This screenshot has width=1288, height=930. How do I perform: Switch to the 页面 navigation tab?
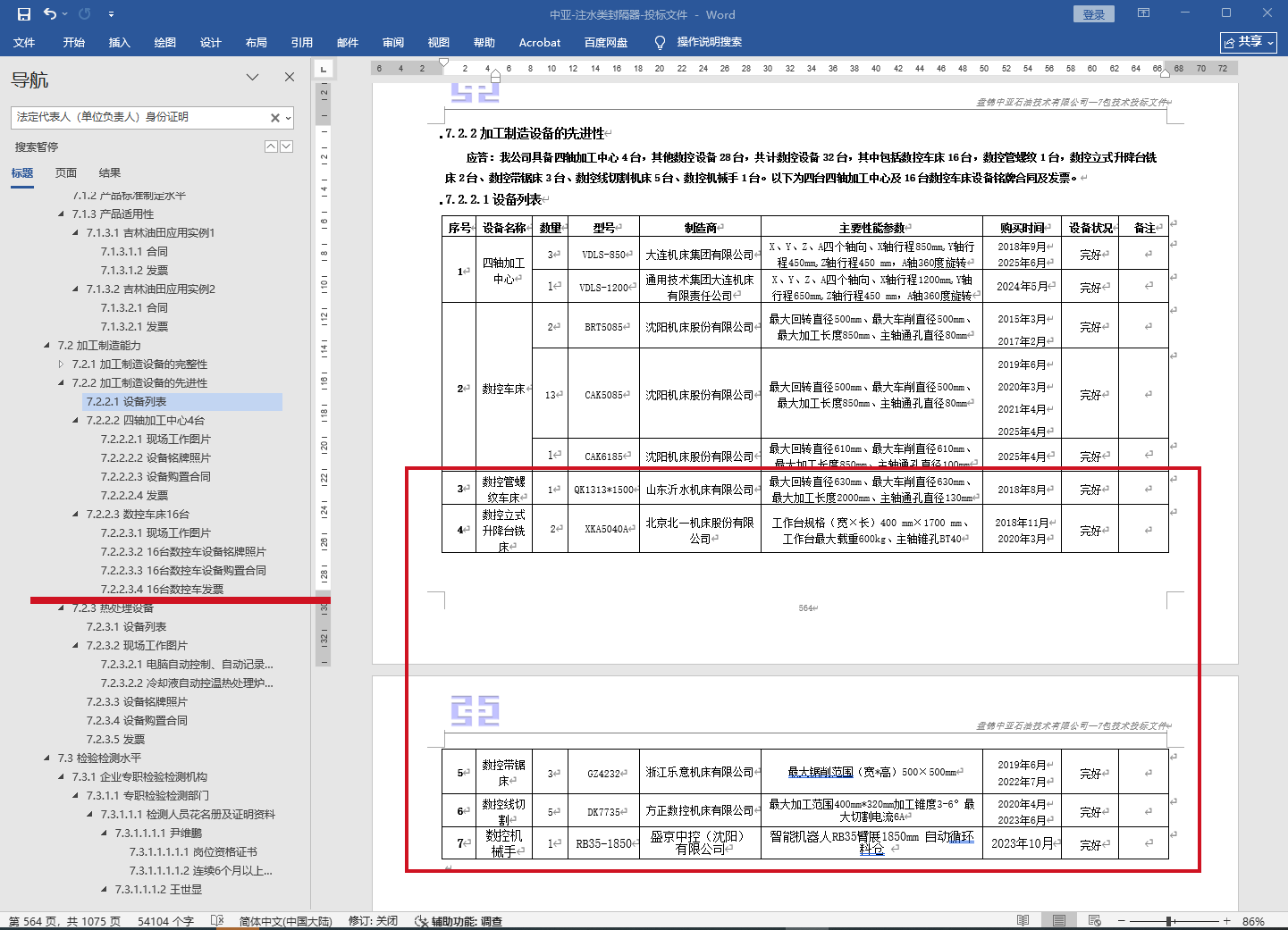(x=66, y=172)
